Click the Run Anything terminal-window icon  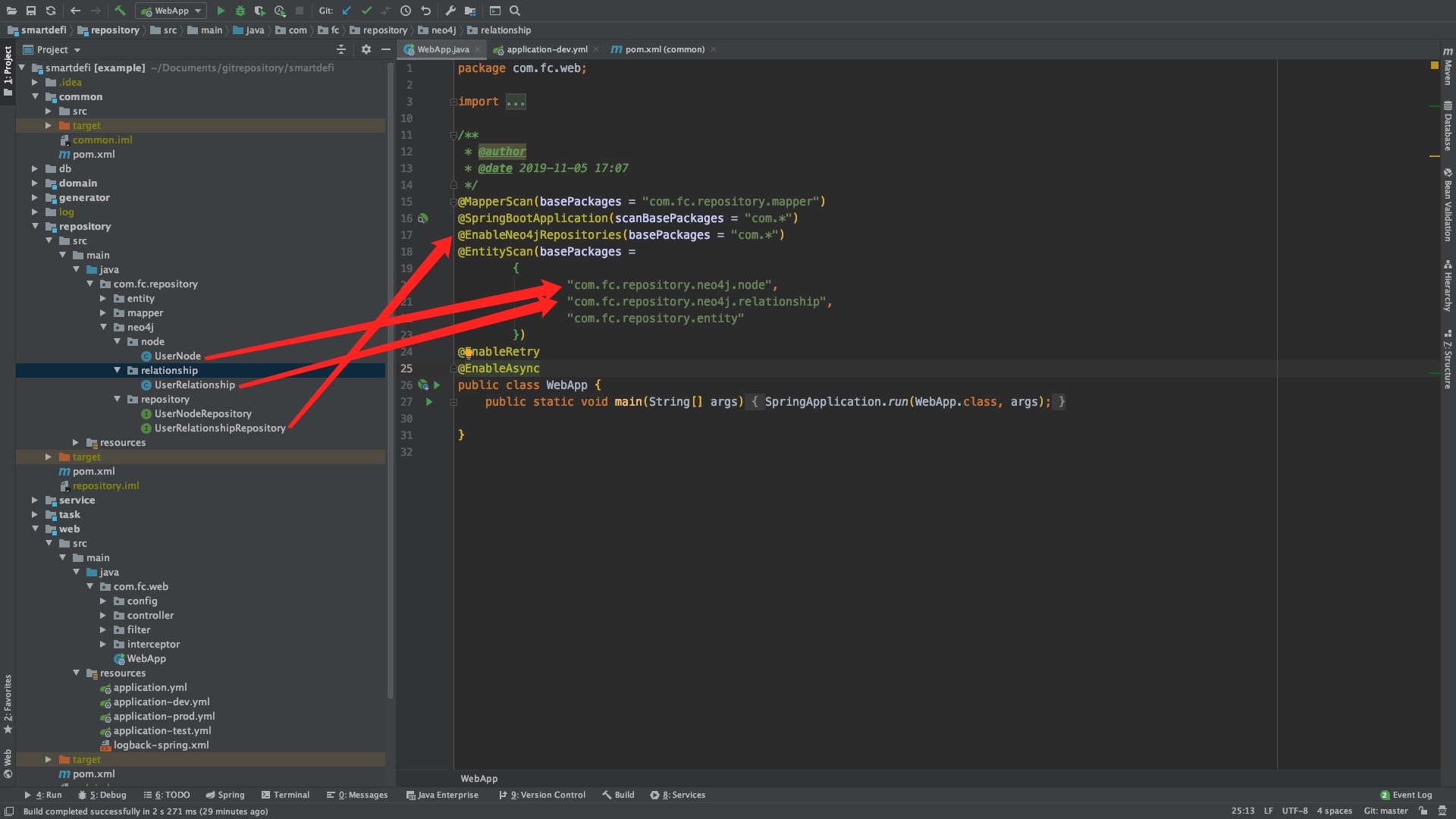(495, 11)
